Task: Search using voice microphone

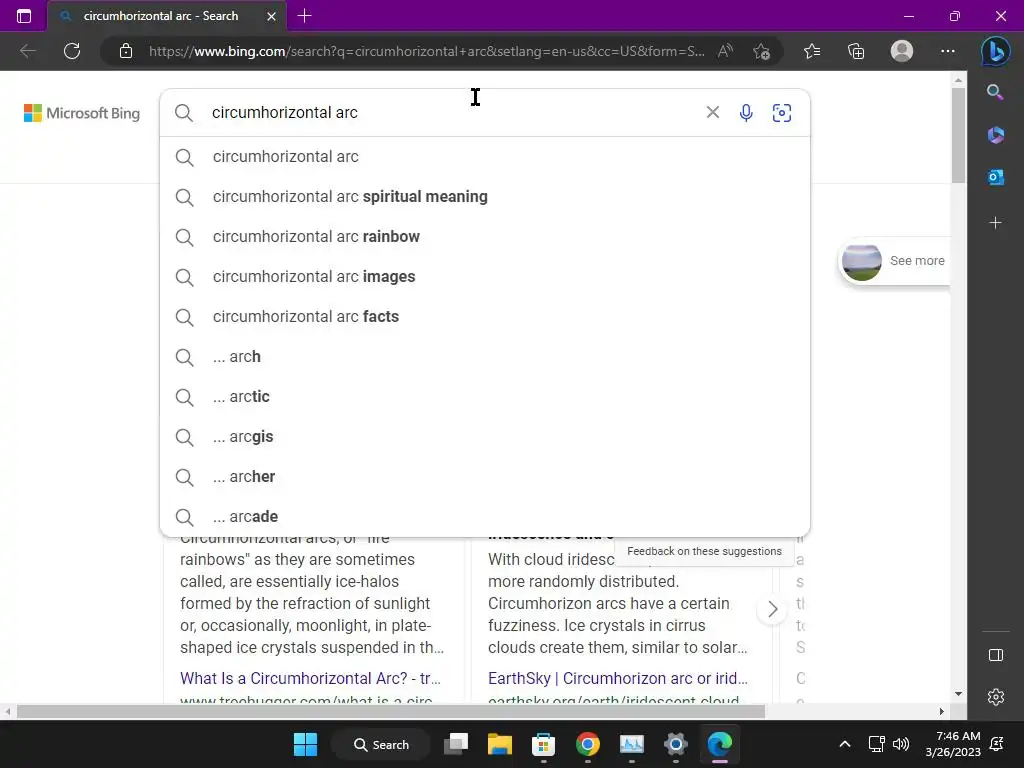Action: [746, 113]
